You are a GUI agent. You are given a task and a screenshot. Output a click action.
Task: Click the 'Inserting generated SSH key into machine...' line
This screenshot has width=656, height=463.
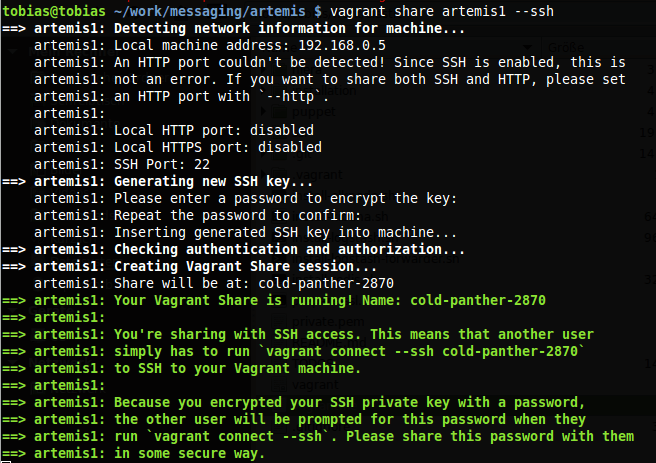coord(277,232)
